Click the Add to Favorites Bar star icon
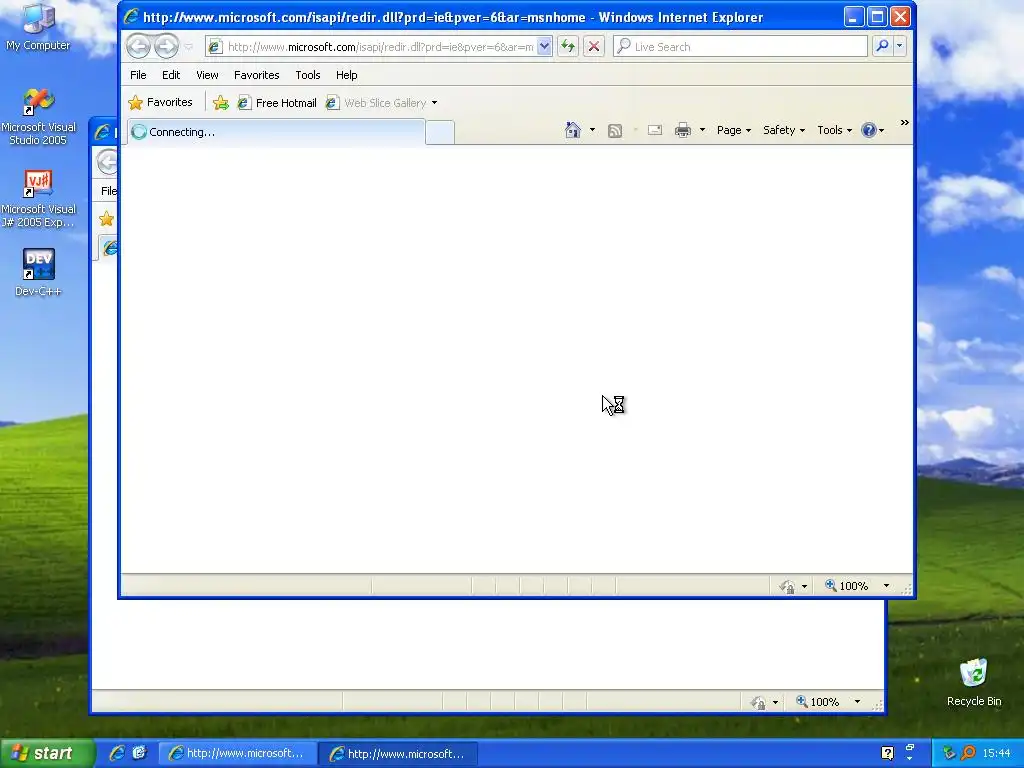Image resolution: width=1024 pixels, height=768 pixels. pyautogui.click(x=221, y=103)
